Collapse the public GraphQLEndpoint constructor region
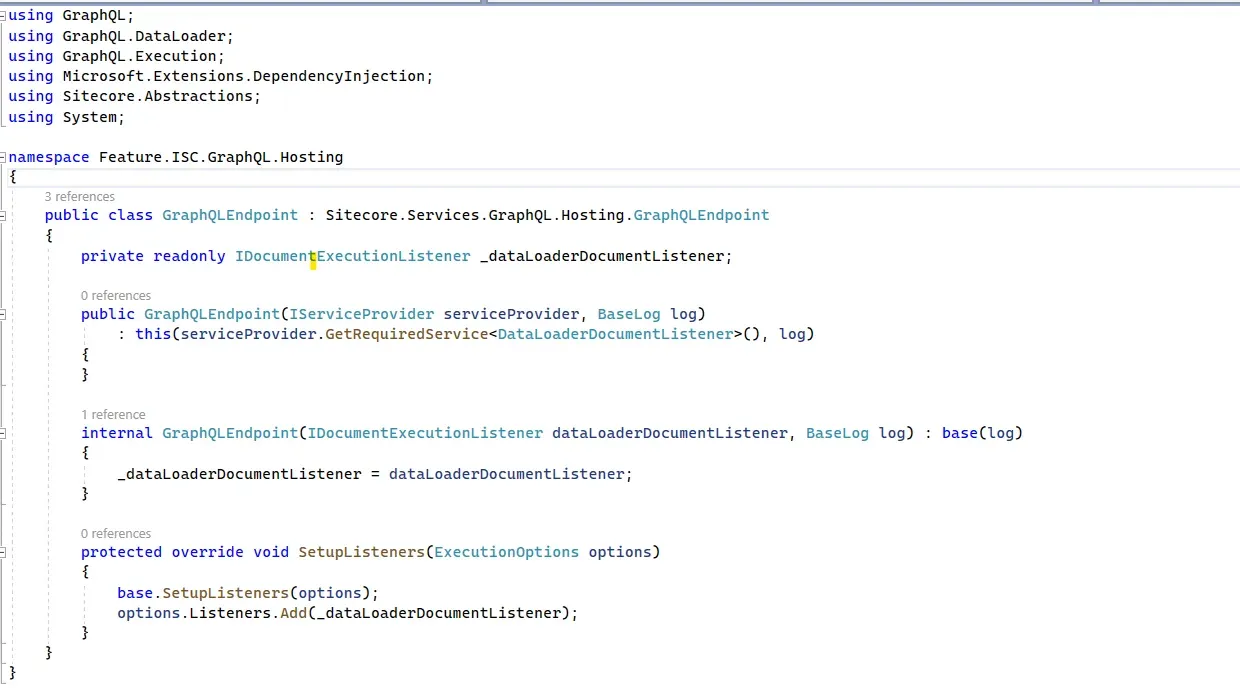1240x697 pixels. 3,314
